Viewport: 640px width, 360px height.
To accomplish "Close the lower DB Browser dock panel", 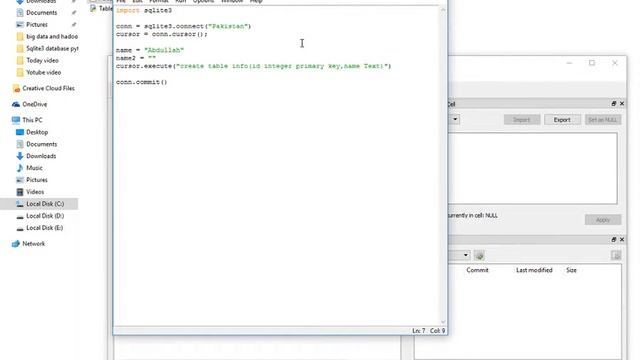I will point(622,240).
